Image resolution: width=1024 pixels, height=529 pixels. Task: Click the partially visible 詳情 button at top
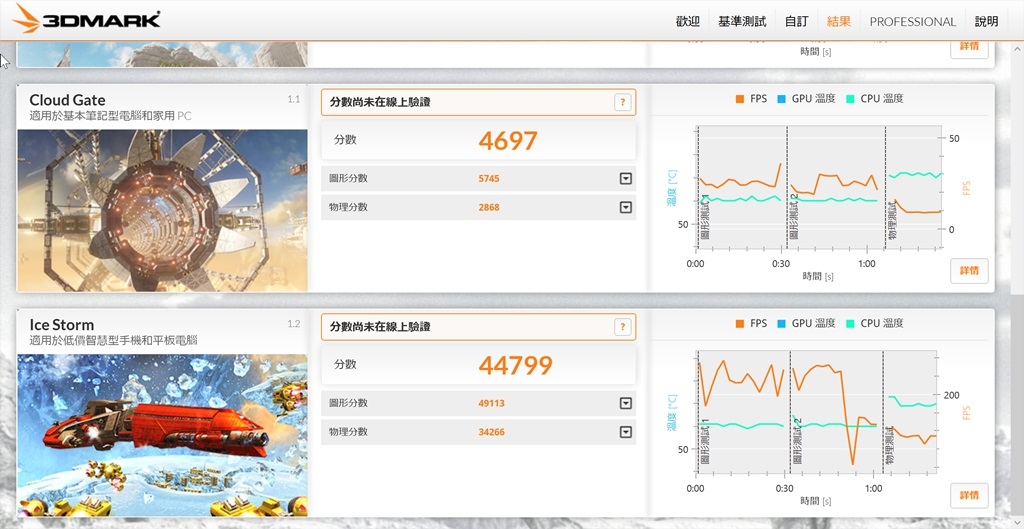pos(969,49)
